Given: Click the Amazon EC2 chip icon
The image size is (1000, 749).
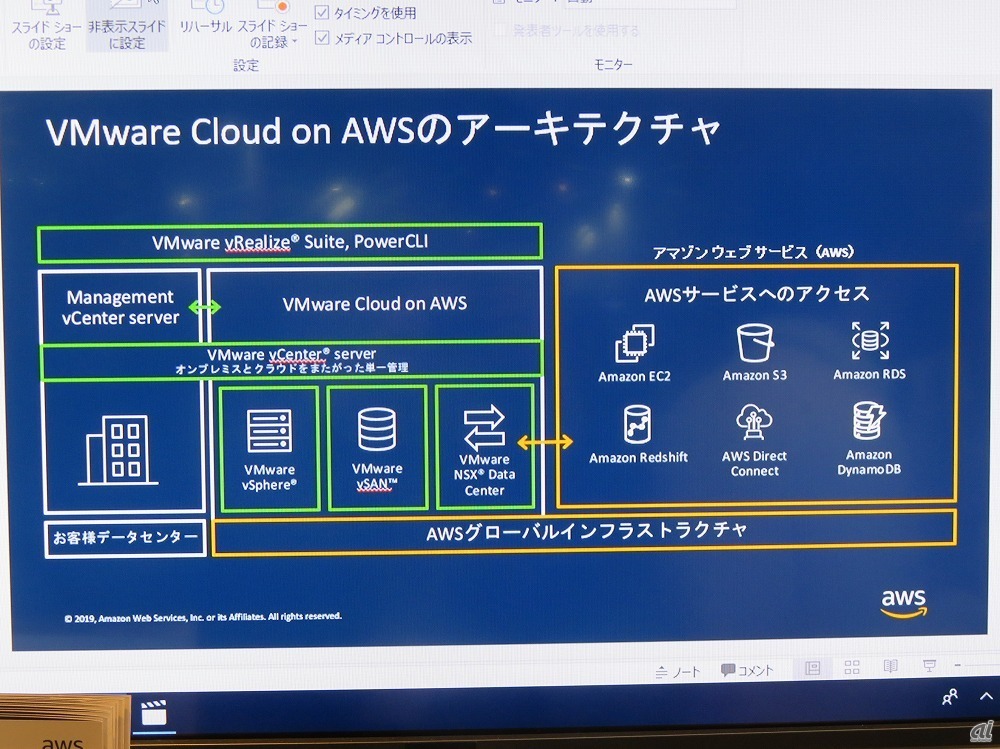Looking at the screenshot, I should pos(635,343).
